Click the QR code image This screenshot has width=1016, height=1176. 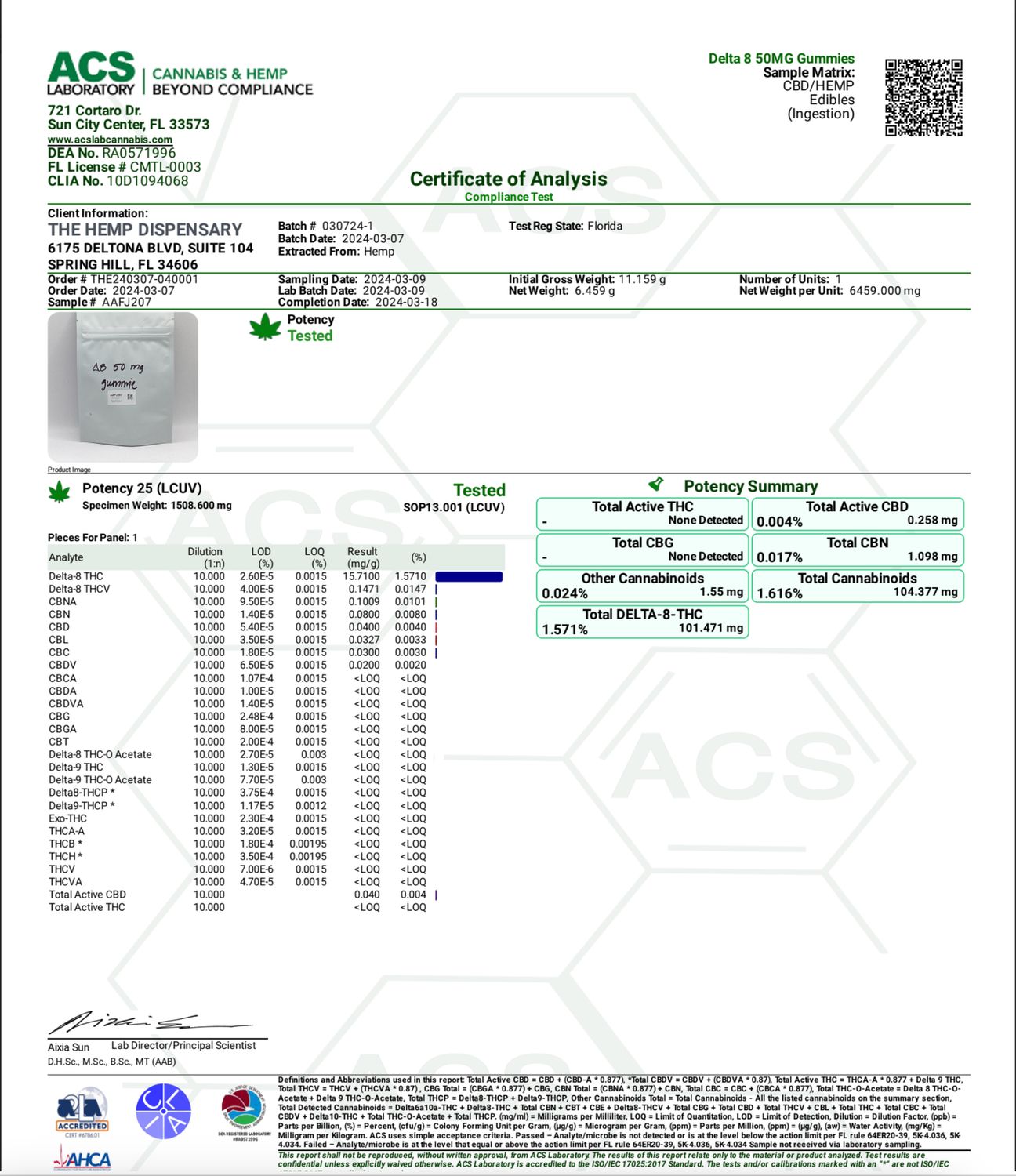click(x=923, y=97)
